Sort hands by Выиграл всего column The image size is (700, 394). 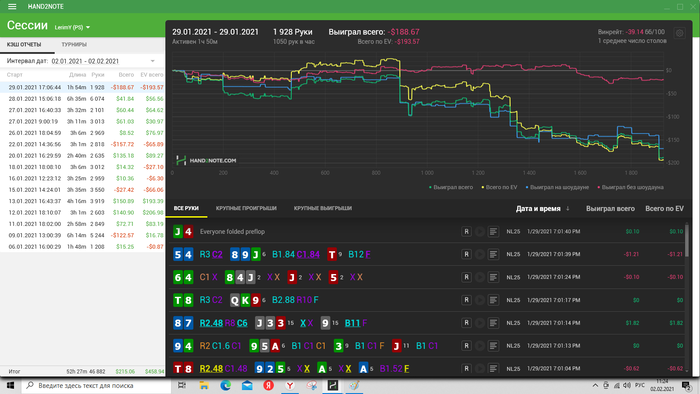pyautogui.click(x=610, y=208)
